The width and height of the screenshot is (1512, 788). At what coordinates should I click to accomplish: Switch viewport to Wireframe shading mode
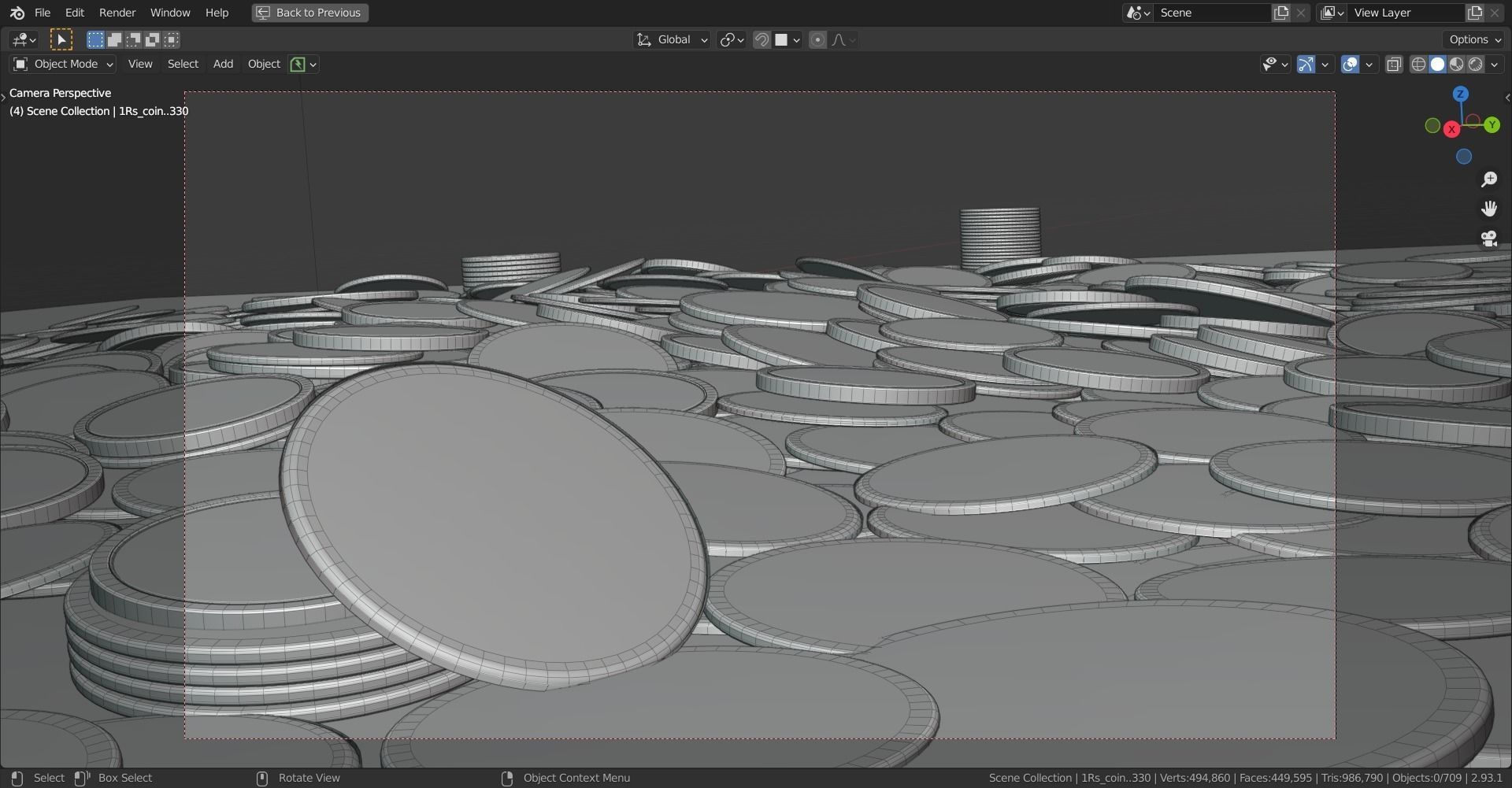pyautogui.click(x=1418, y=64)
